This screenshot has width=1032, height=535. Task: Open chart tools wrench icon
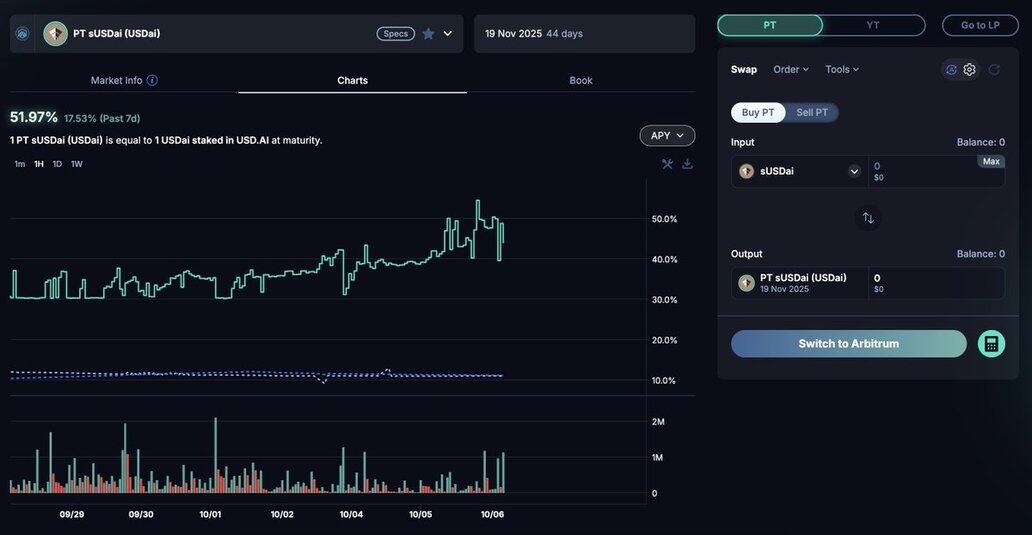[667, 164]
